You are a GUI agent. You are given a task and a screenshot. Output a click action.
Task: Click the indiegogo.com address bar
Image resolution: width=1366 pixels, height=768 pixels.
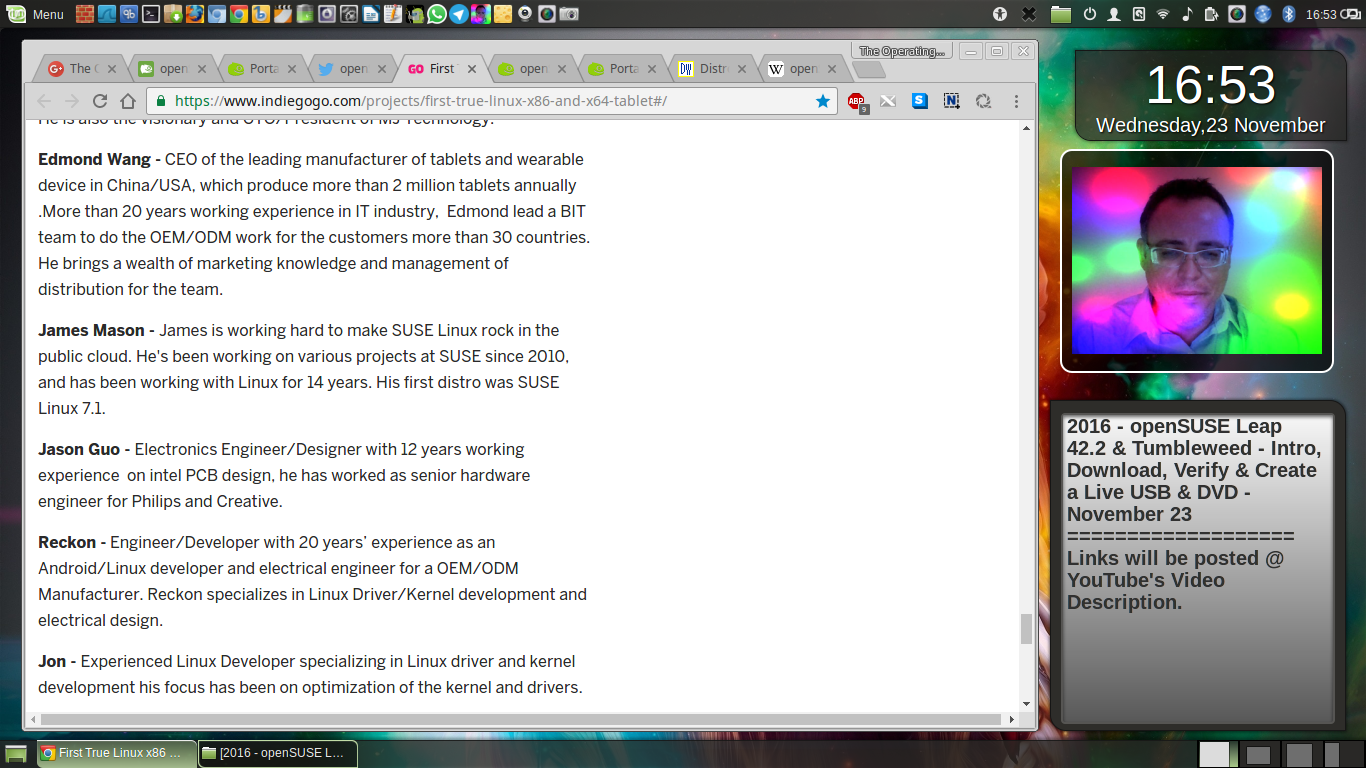click(x=492, y=101)
